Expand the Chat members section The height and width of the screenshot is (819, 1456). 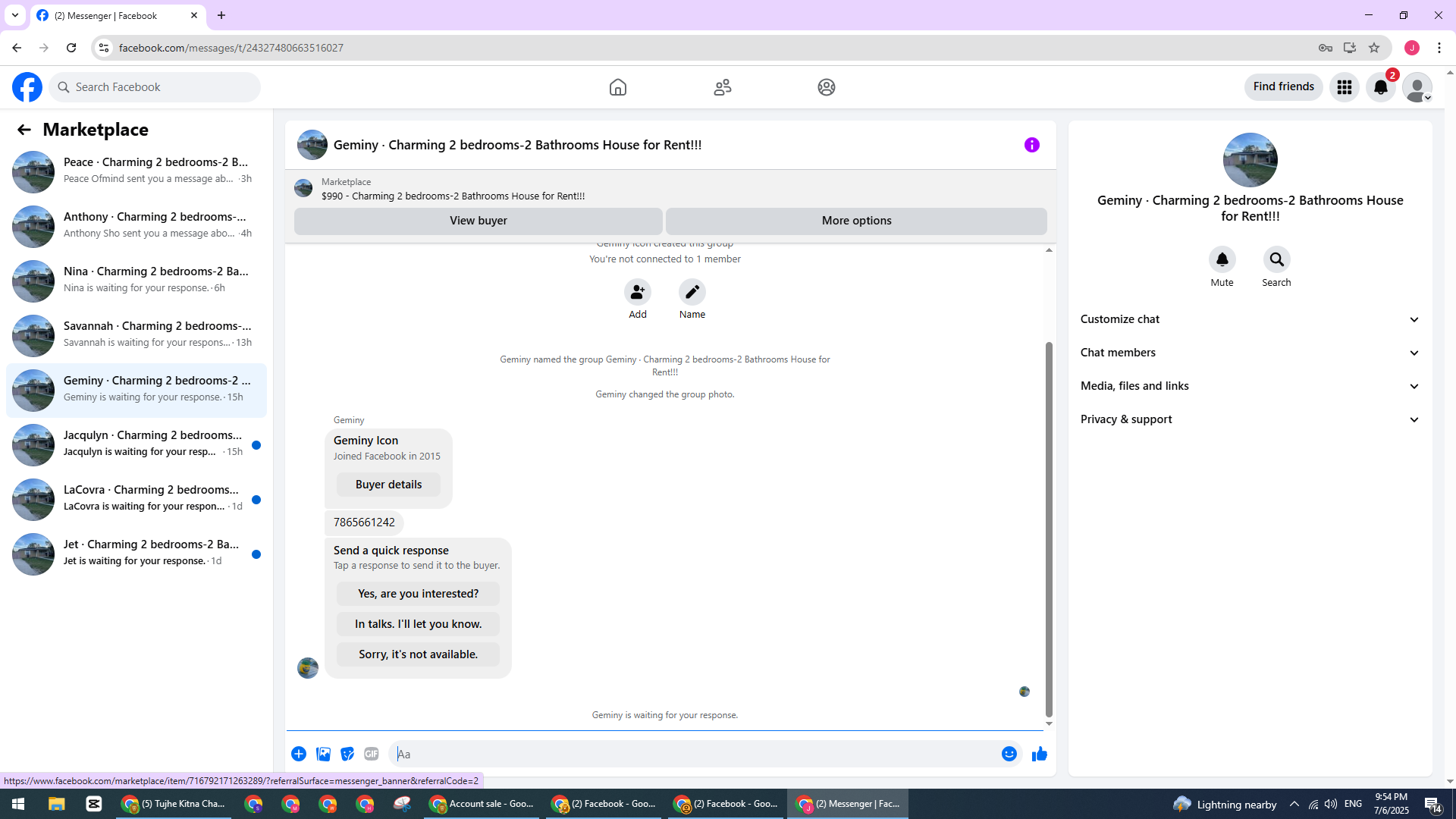coord(1250,353)
